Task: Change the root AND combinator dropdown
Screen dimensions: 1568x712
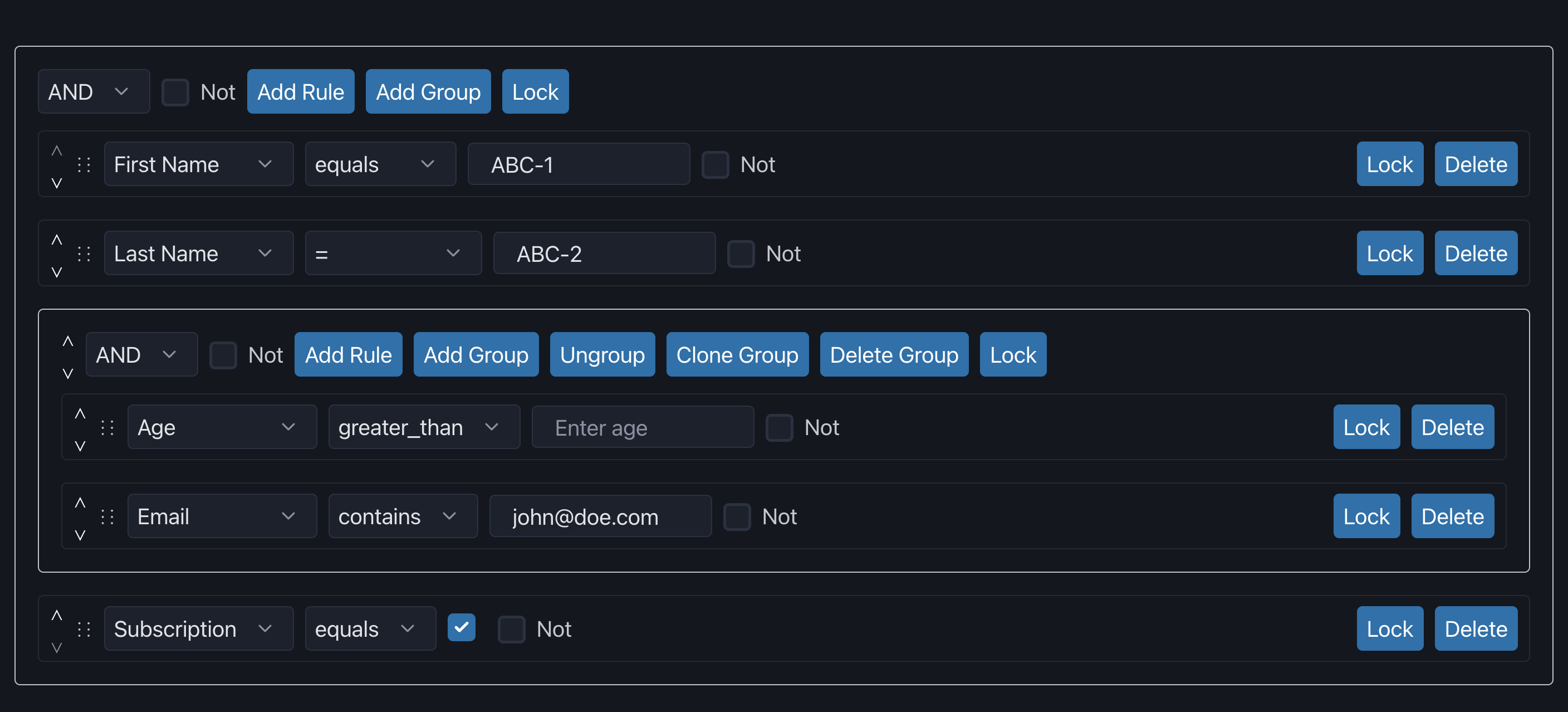Action: click(x=94, y=92)
